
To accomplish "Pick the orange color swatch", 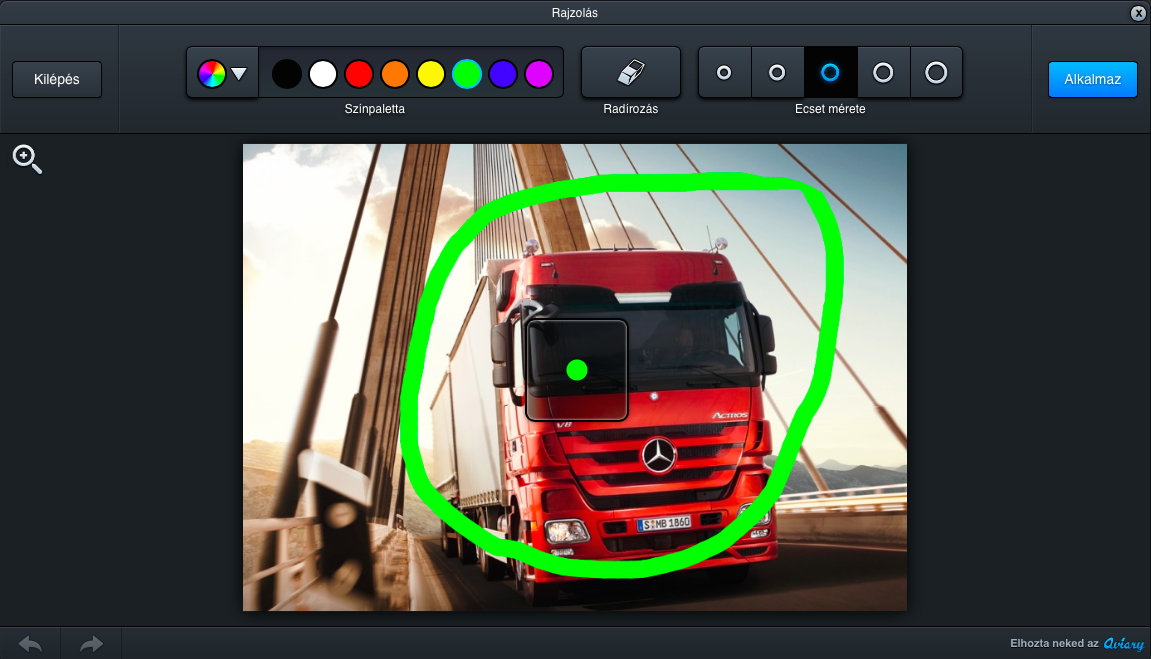I will [x=395, y=73].
